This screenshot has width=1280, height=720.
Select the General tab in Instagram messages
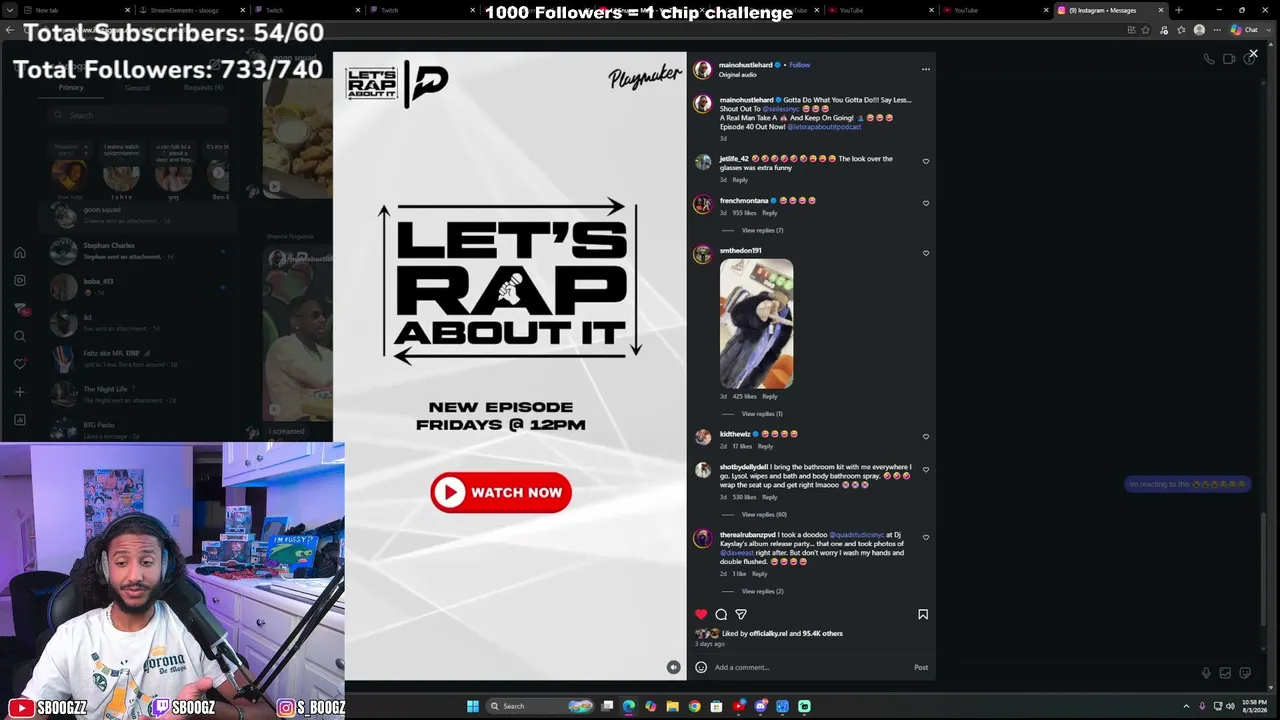(137, 88)
